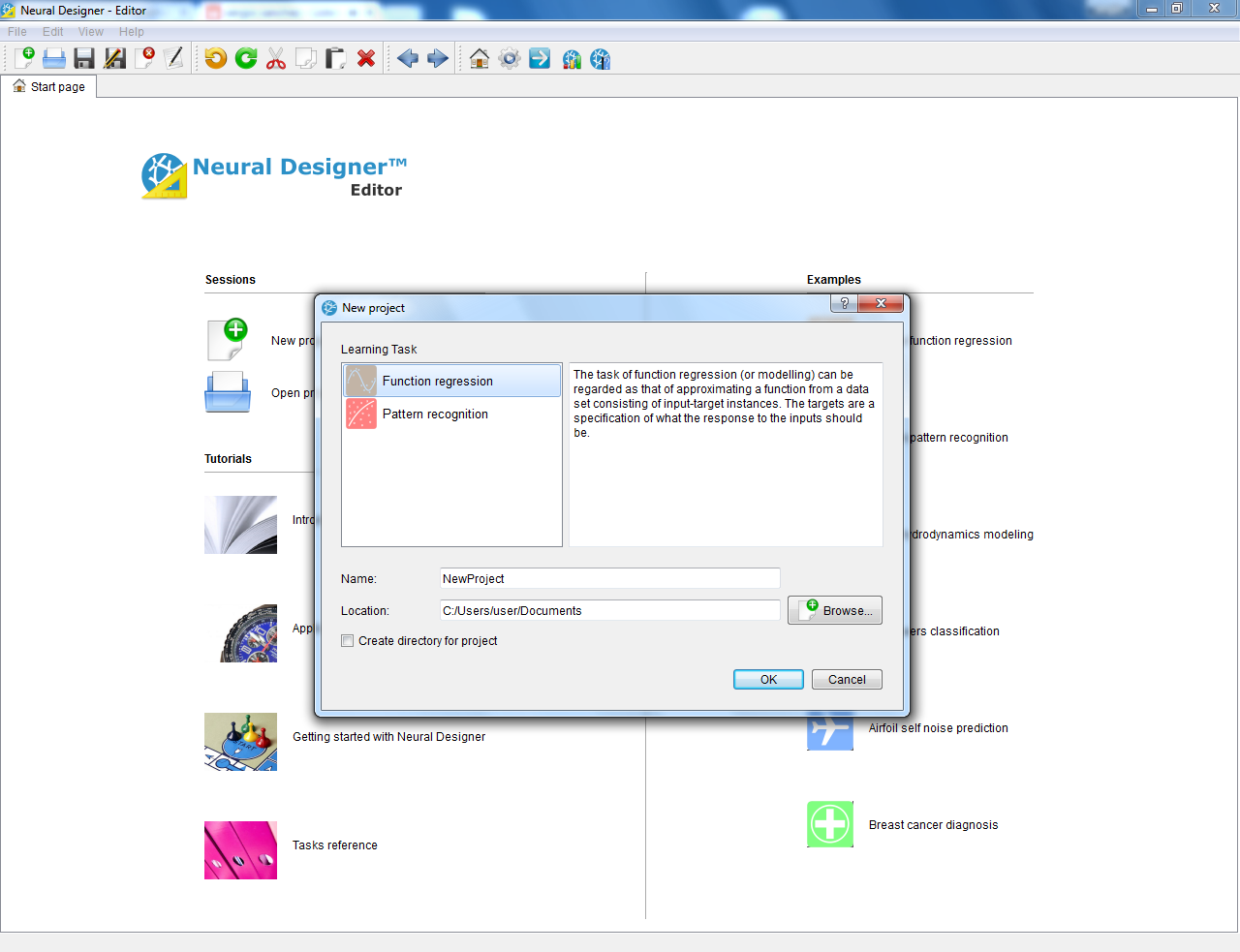Click the Paste clipboard icon

(335, 58)
